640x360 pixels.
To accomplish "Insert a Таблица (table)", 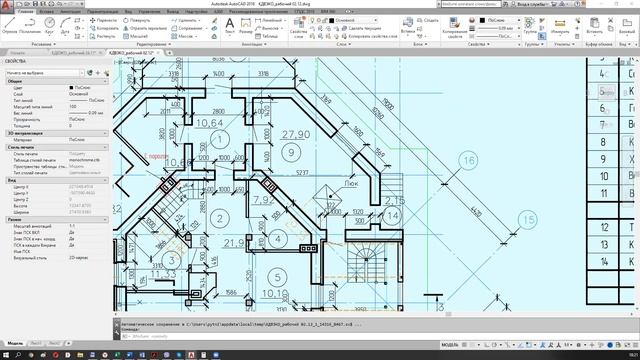I will (267, 36).
